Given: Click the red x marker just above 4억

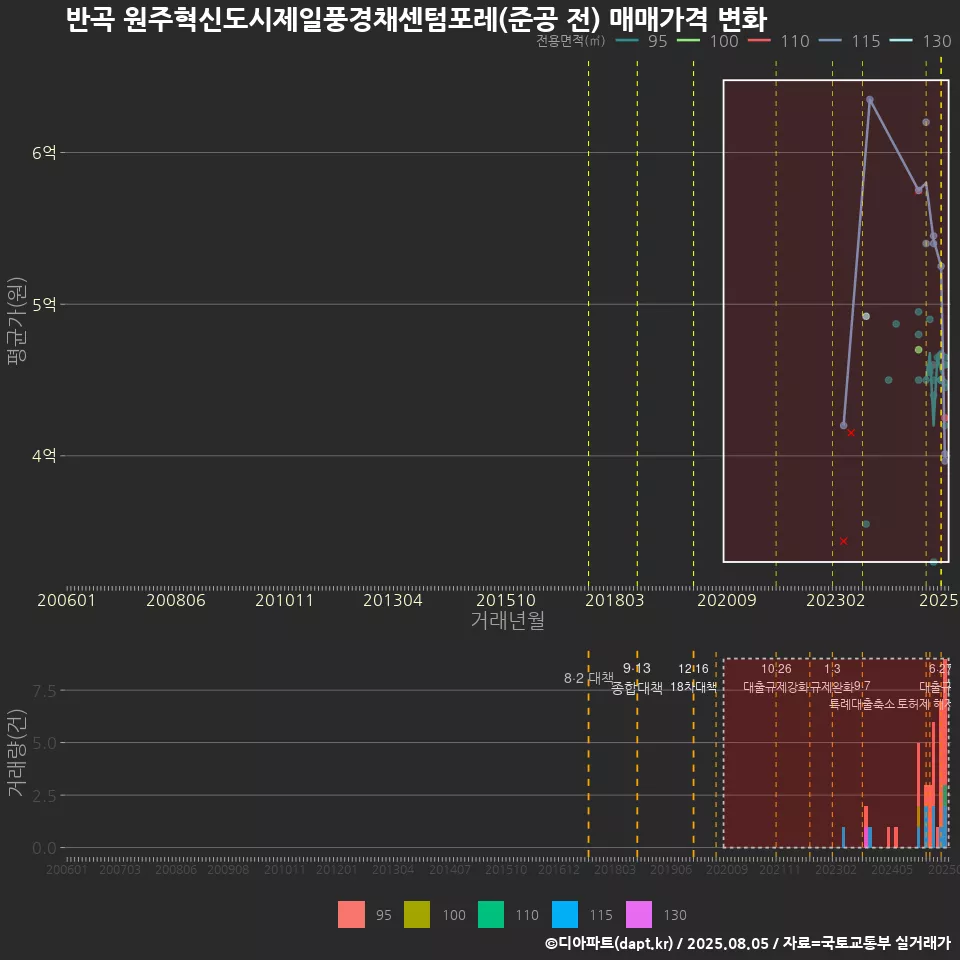Looking at the screenshot, I should pos(851,433).
